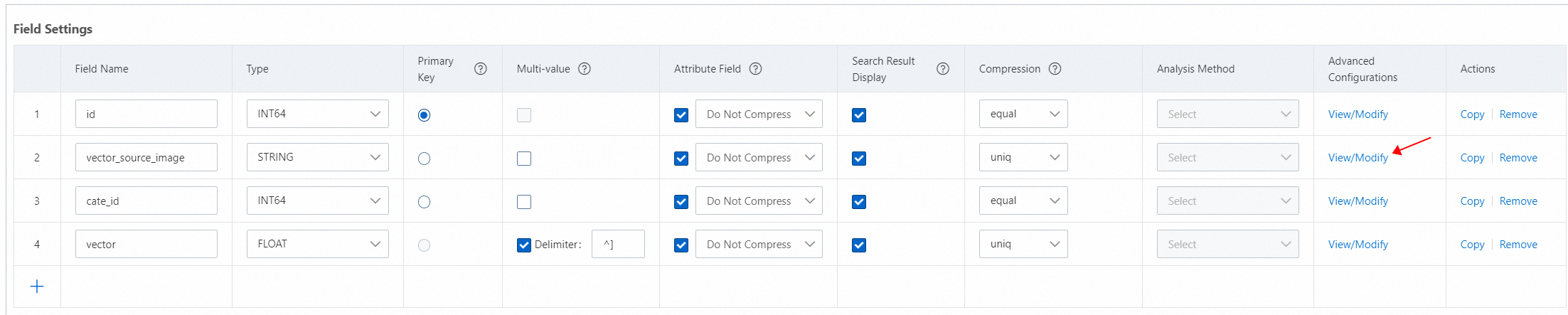Screen dimensions: 1568x315
Task: Expand Do Not Compress dropdown for cate_id
Action: 759,201
